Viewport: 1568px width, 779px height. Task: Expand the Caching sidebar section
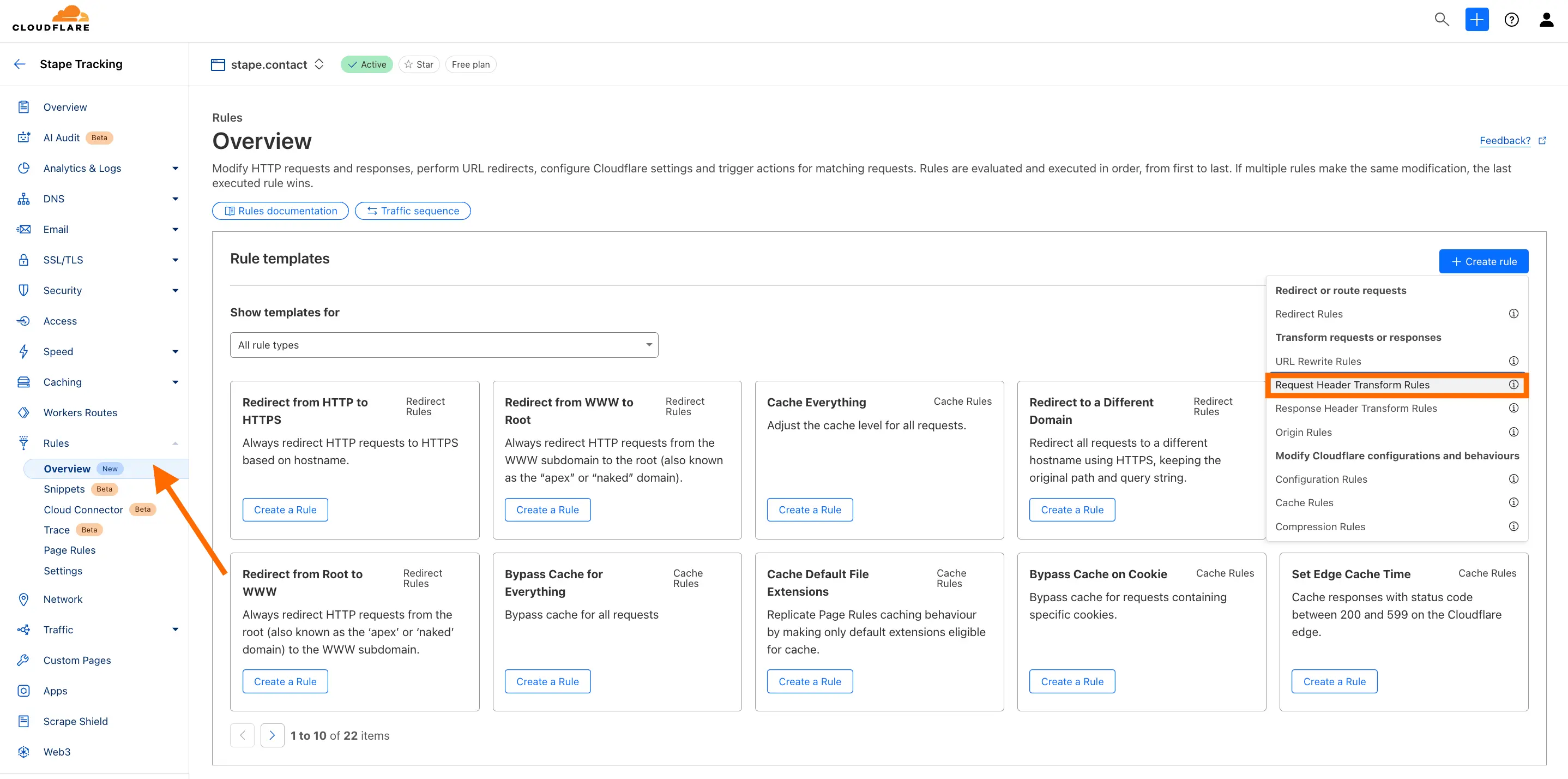(176, 382)
